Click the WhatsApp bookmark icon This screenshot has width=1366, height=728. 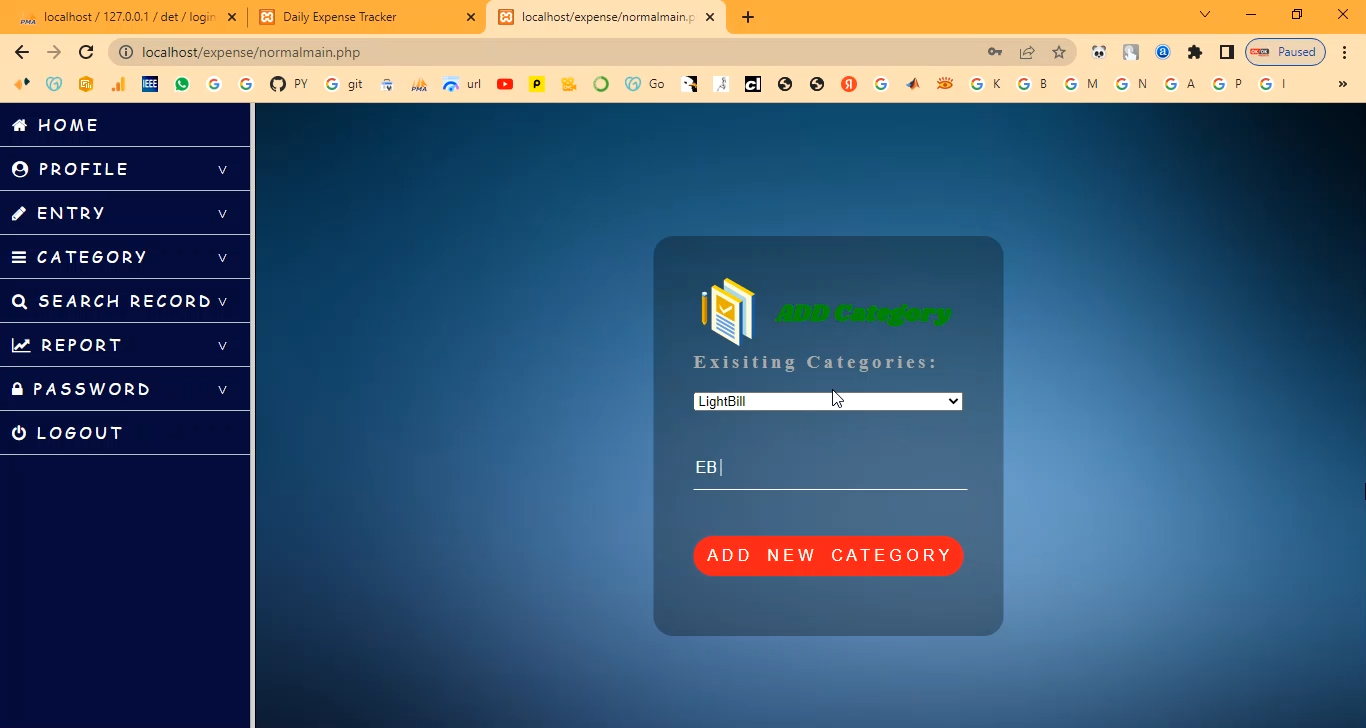click(x=182, y=84)
